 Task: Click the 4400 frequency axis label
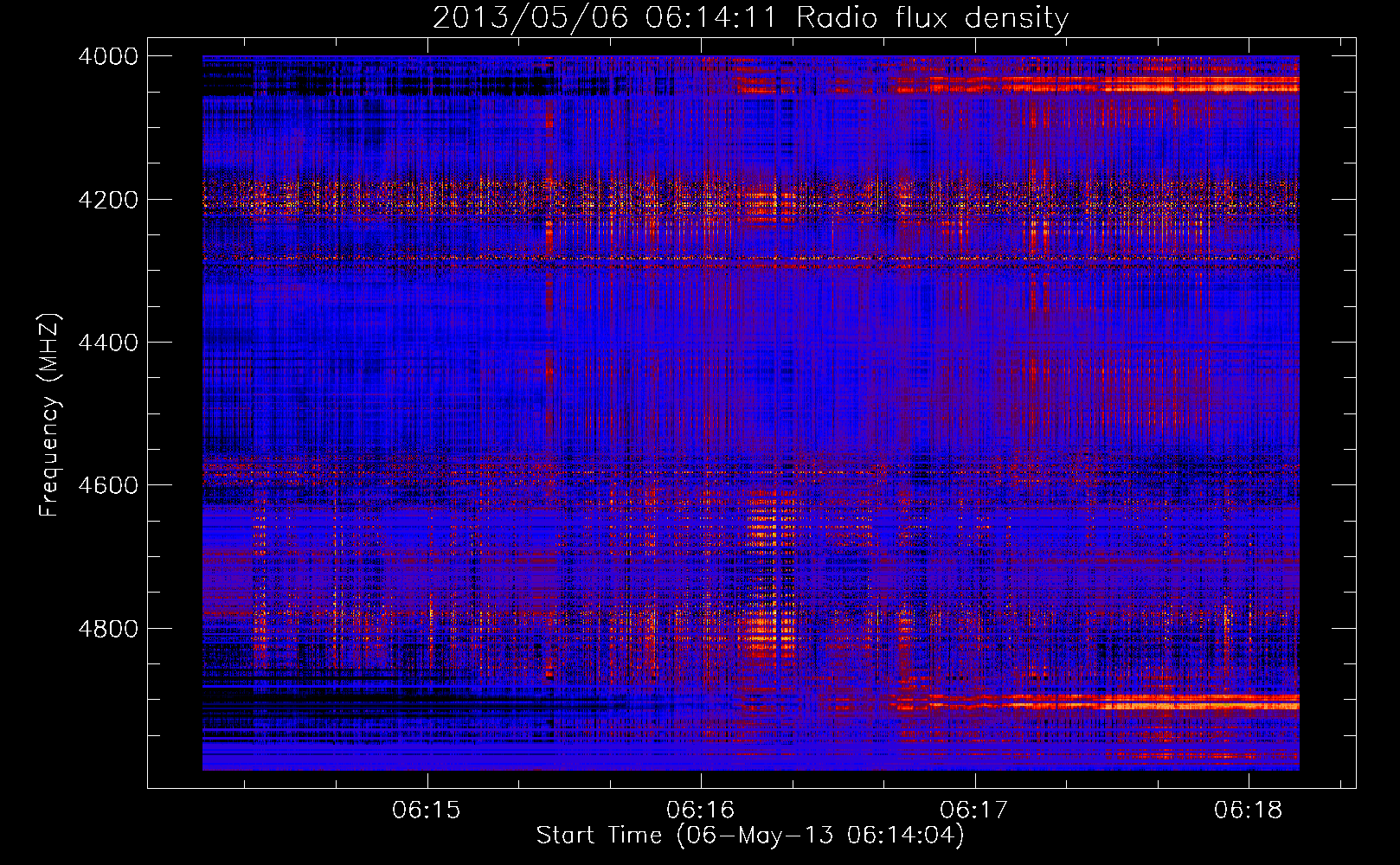tap(108, 343)
